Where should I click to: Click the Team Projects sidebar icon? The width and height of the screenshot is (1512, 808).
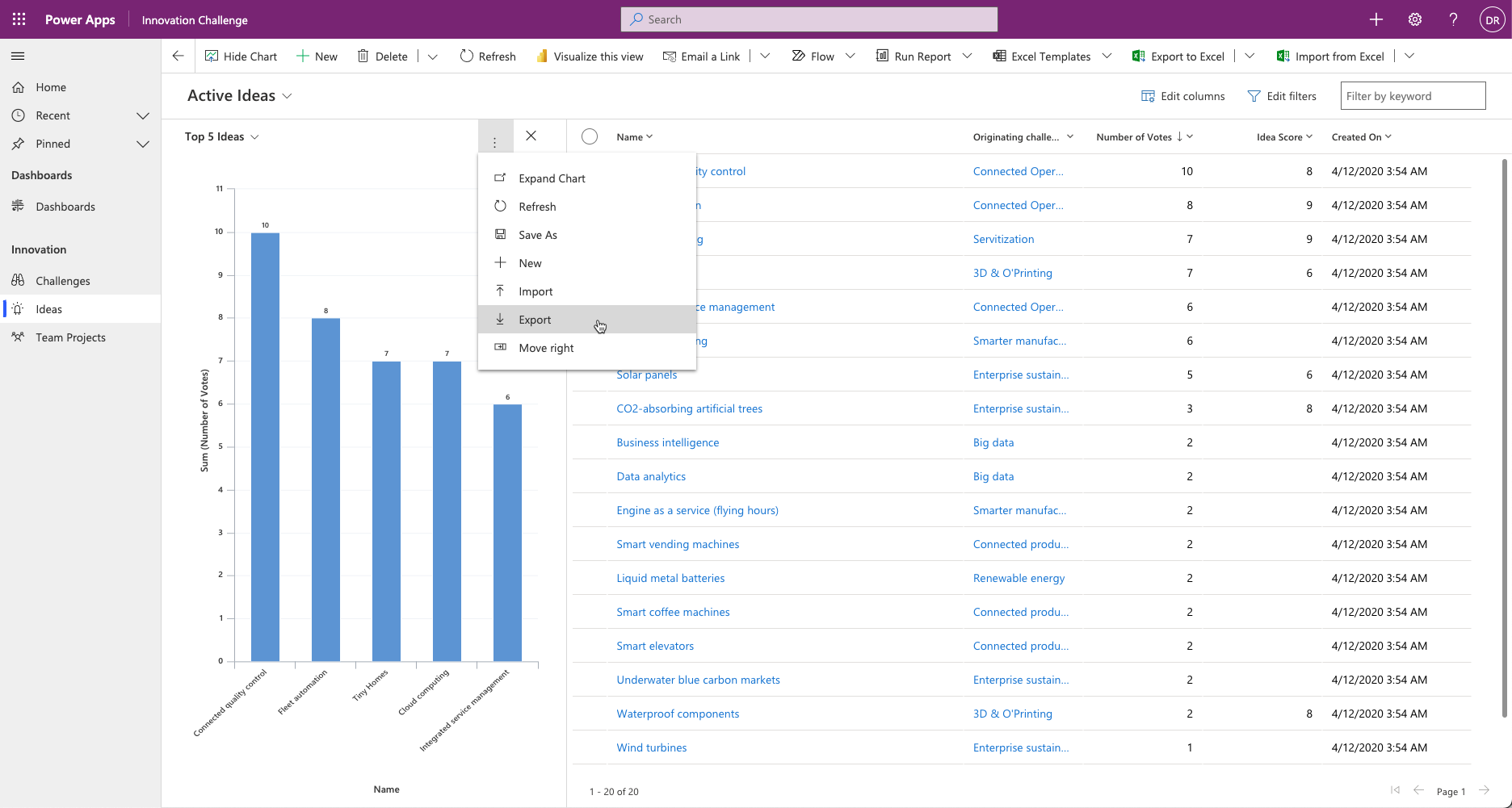[x=18, y=337]
